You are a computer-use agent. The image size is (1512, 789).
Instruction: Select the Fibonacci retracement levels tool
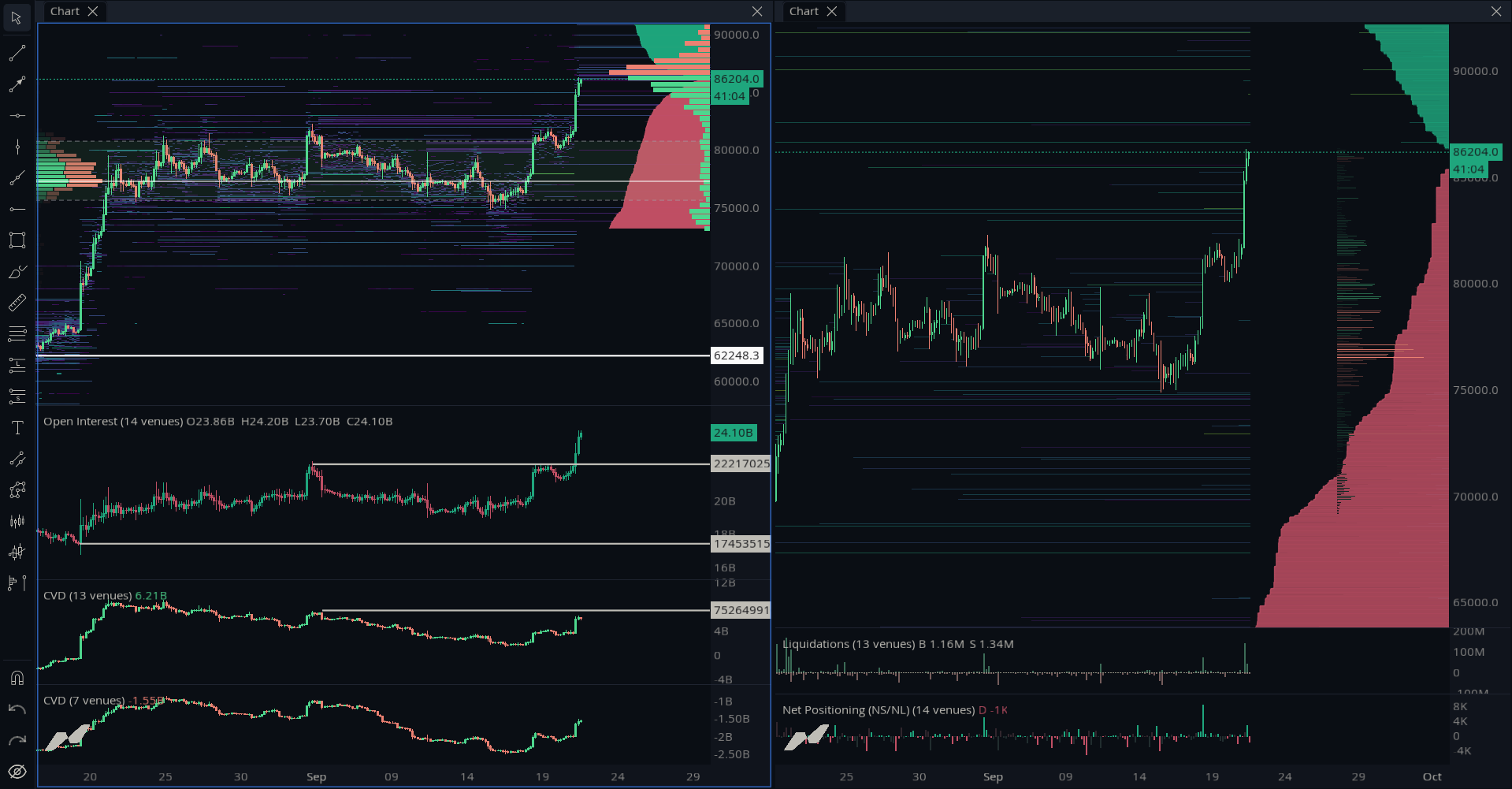[x=17, y=334]
